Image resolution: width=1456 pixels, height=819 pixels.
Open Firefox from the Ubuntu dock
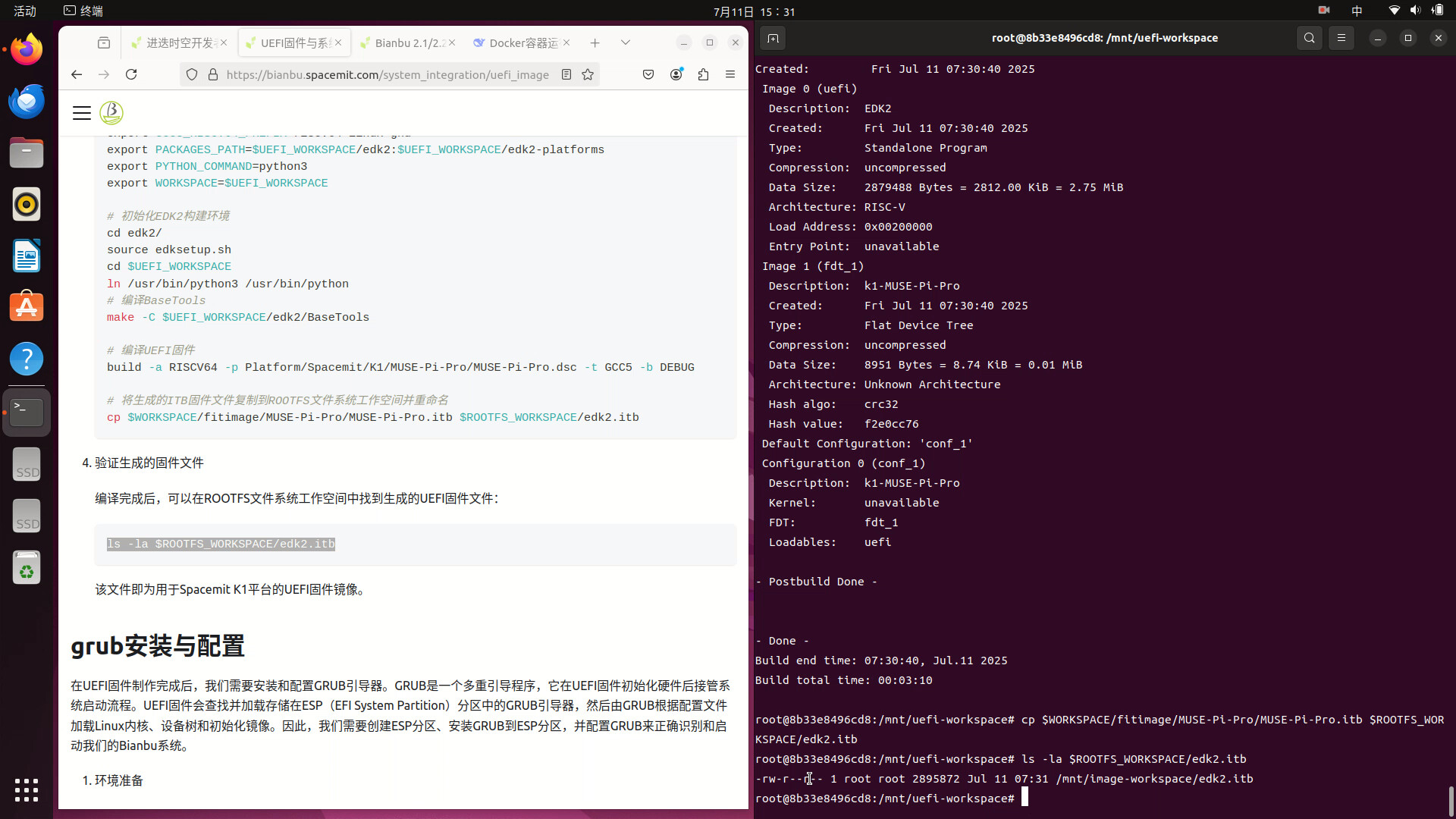coord(27,49)
